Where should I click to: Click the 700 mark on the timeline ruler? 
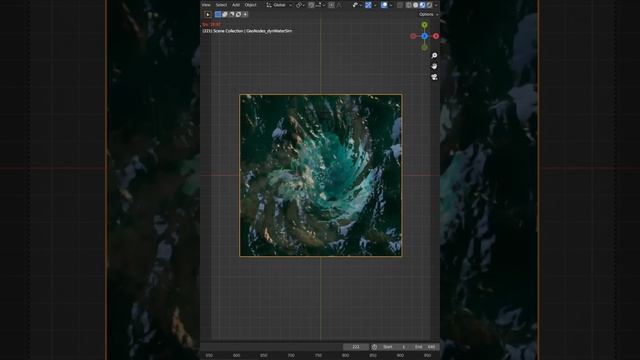(291, 356)
